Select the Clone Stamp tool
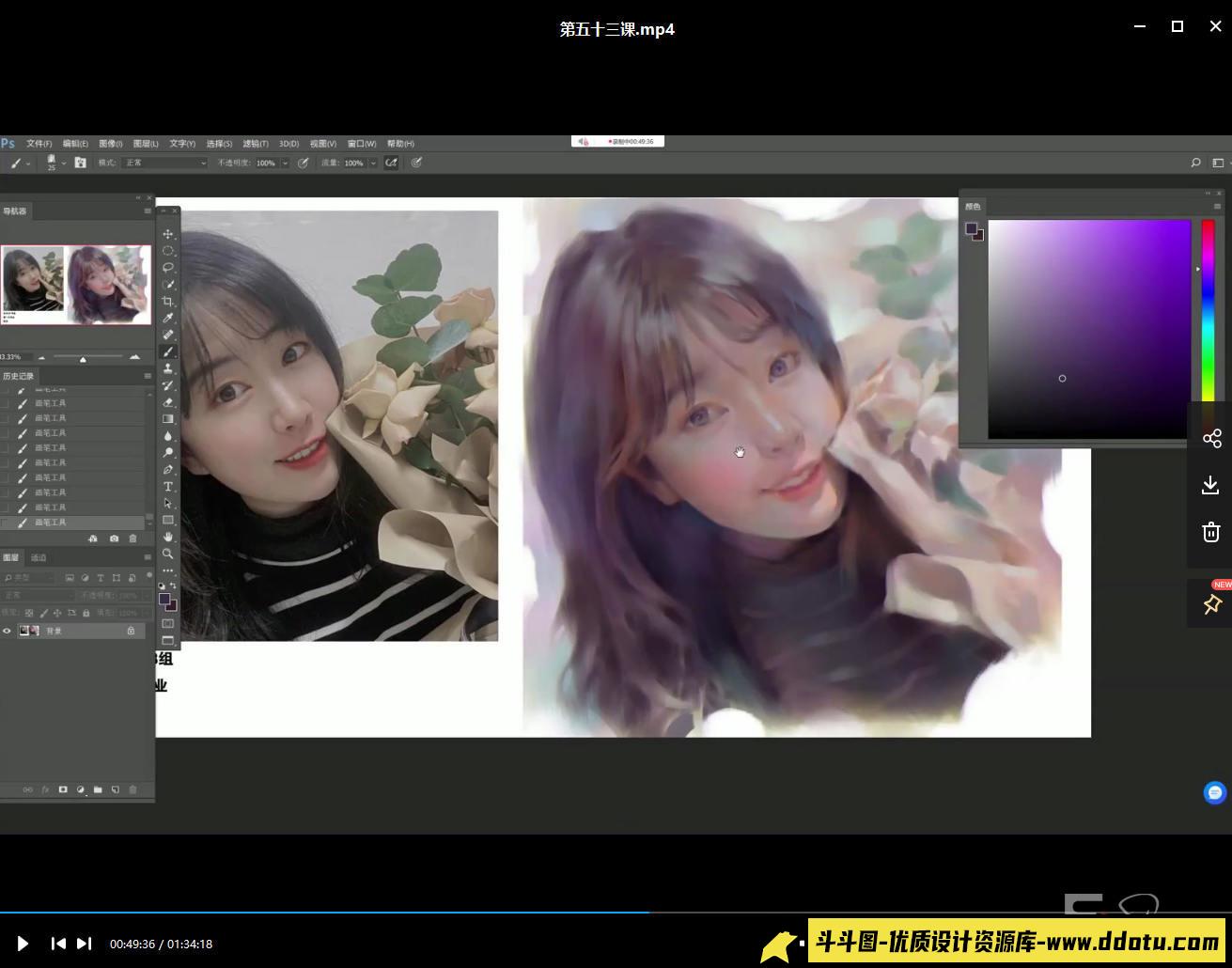The image size is (1232, 968). click(x=168, y=368)
